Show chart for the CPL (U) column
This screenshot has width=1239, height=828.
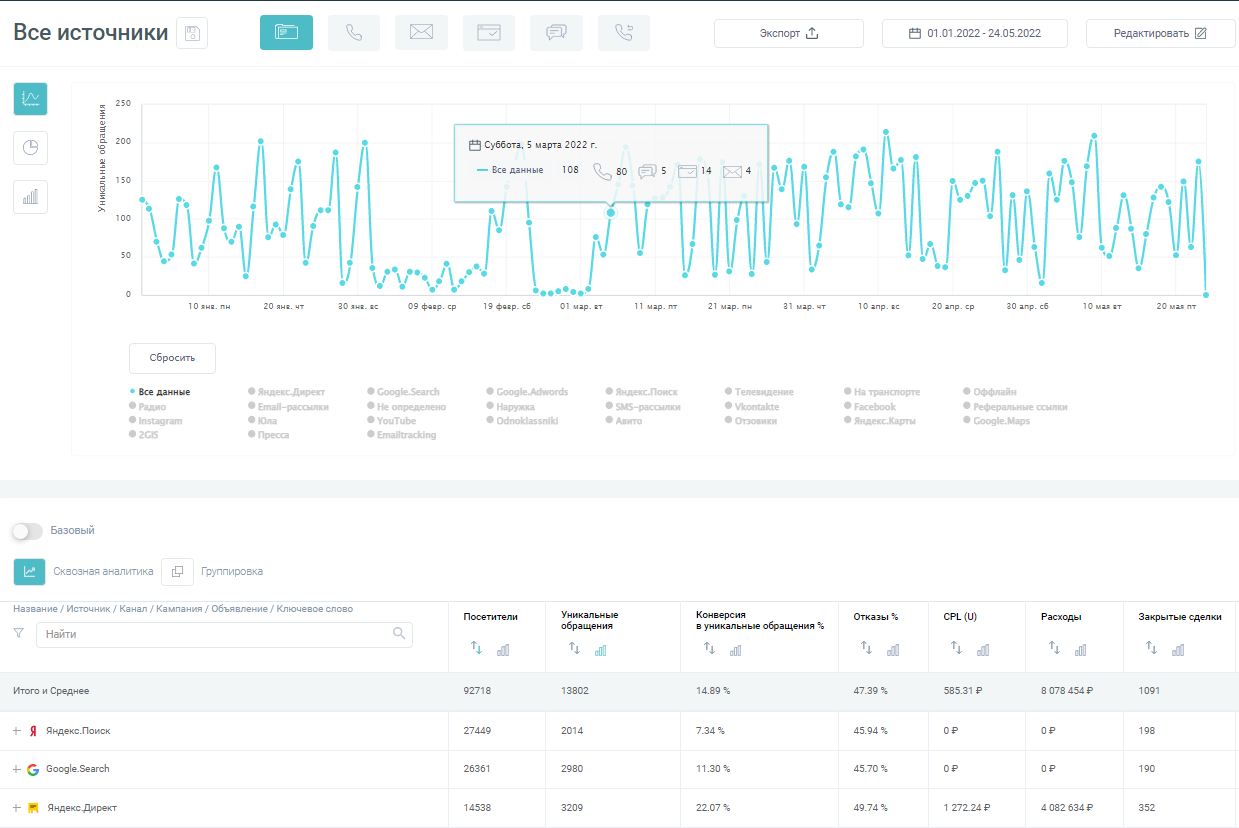(x=983, y=650)
